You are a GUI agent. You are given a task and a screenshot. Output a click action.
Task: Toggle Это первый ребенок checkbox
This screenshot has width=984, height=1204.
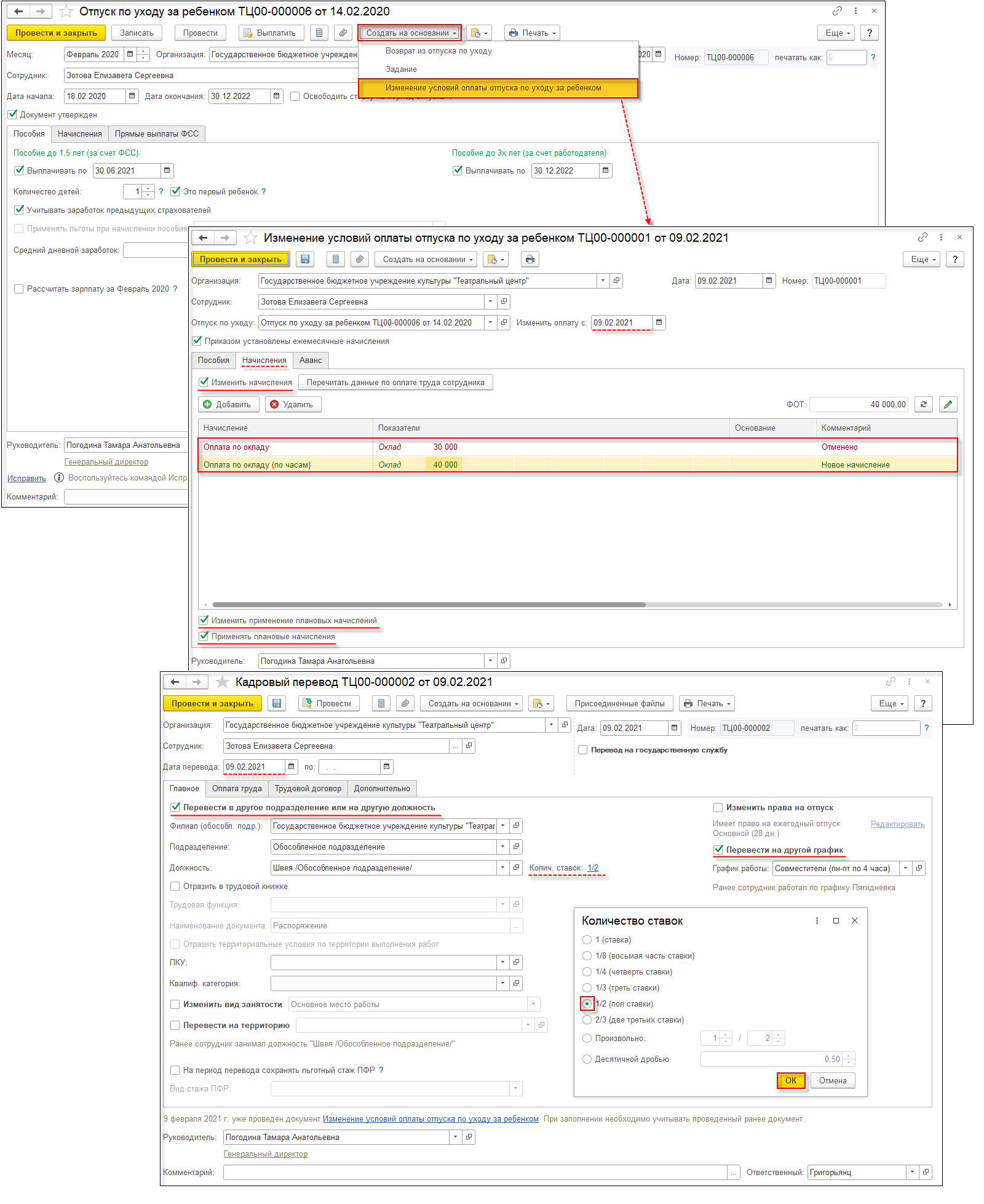point(175,191)
